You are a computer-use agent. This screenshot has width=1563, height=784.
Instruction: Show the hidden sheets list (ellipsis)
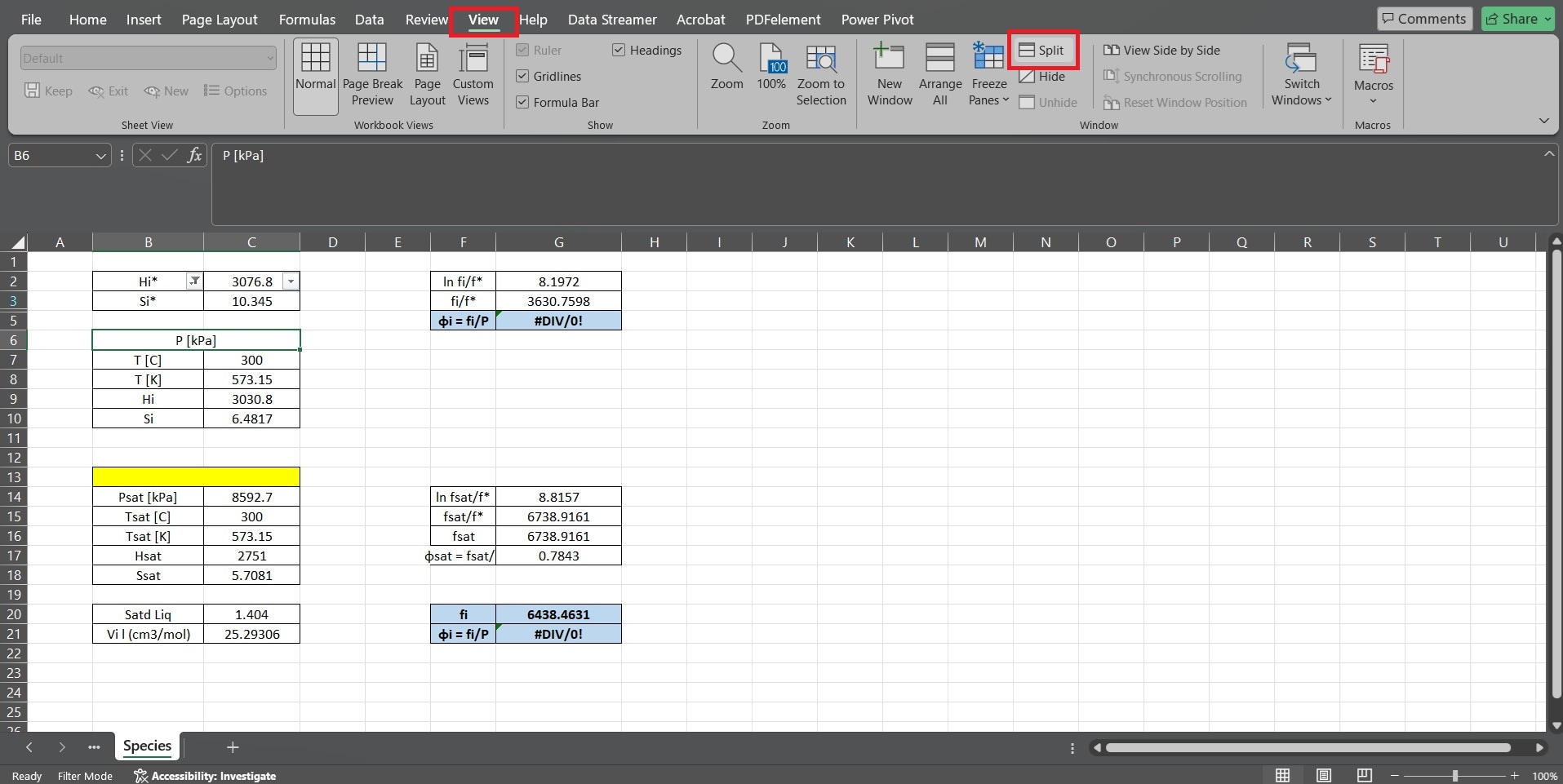94,747
